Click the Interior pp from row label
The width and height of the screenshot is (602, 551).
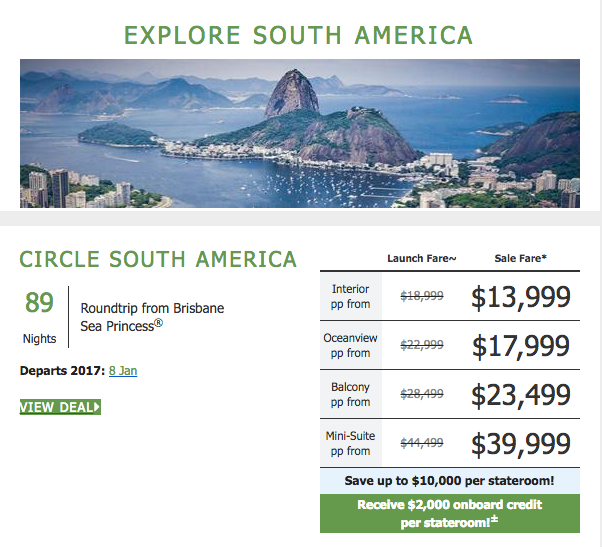click(x=351, y=296)
